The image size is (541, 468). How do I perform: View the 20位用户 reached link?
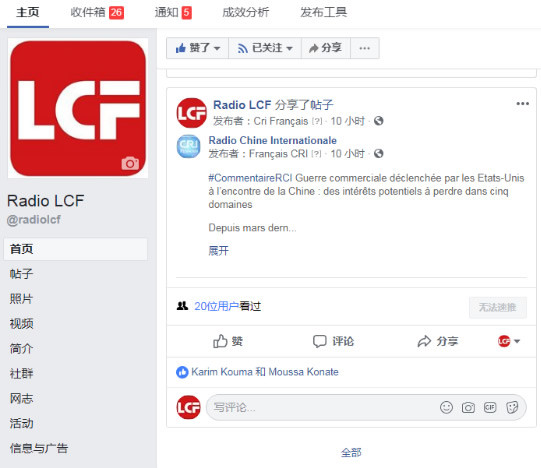(x=216, y=306)
